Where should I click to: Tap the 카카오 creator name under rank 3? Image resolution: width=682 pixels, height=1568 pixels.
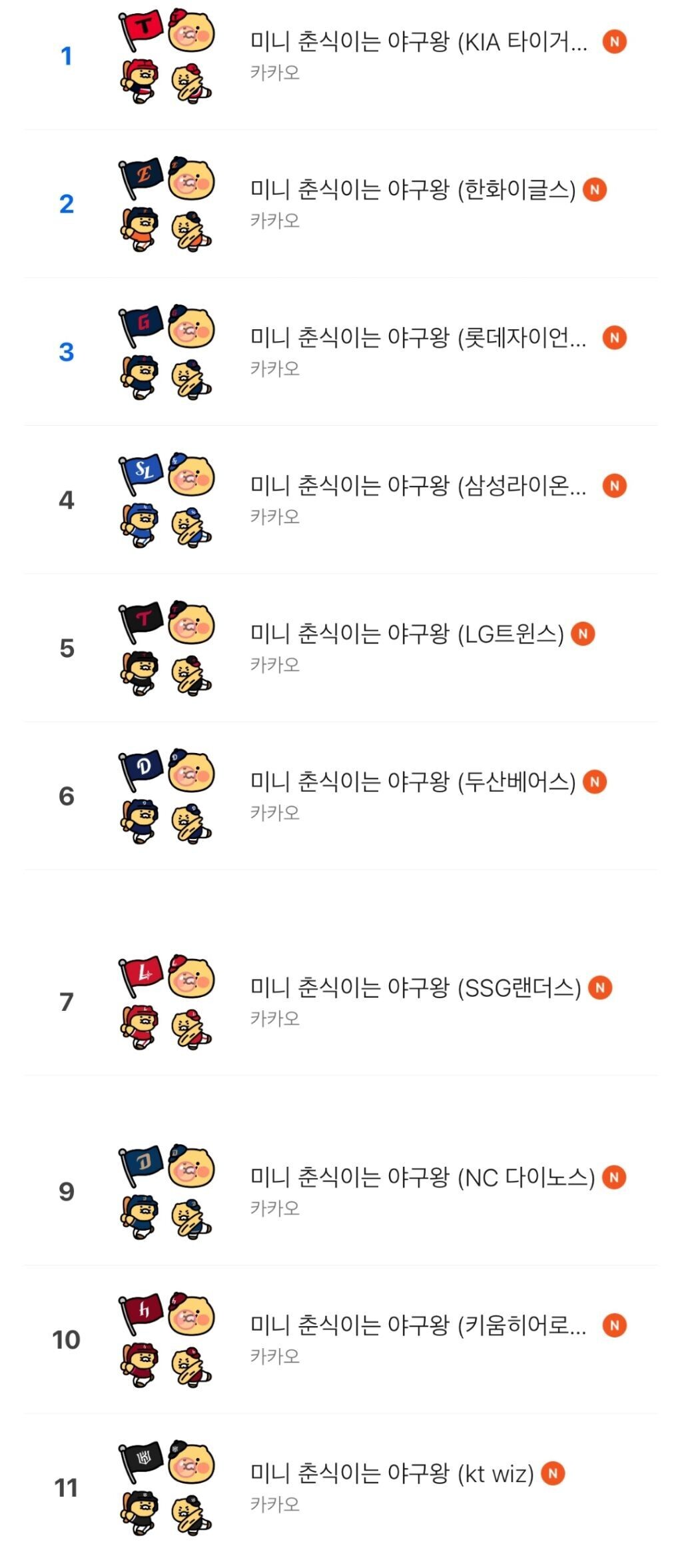coord(274,369)
